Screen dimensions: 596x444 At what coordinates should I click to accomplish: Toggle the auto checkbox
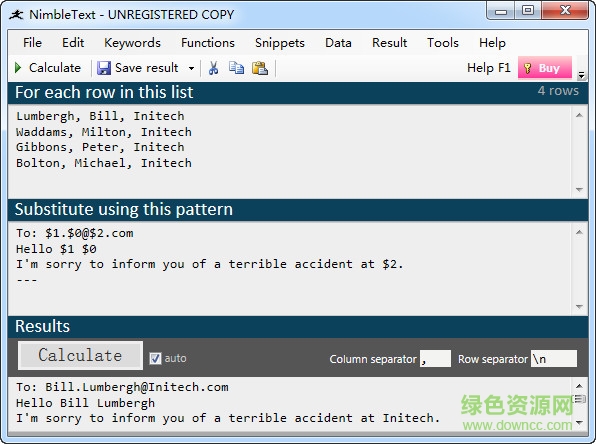pos(155,358)
